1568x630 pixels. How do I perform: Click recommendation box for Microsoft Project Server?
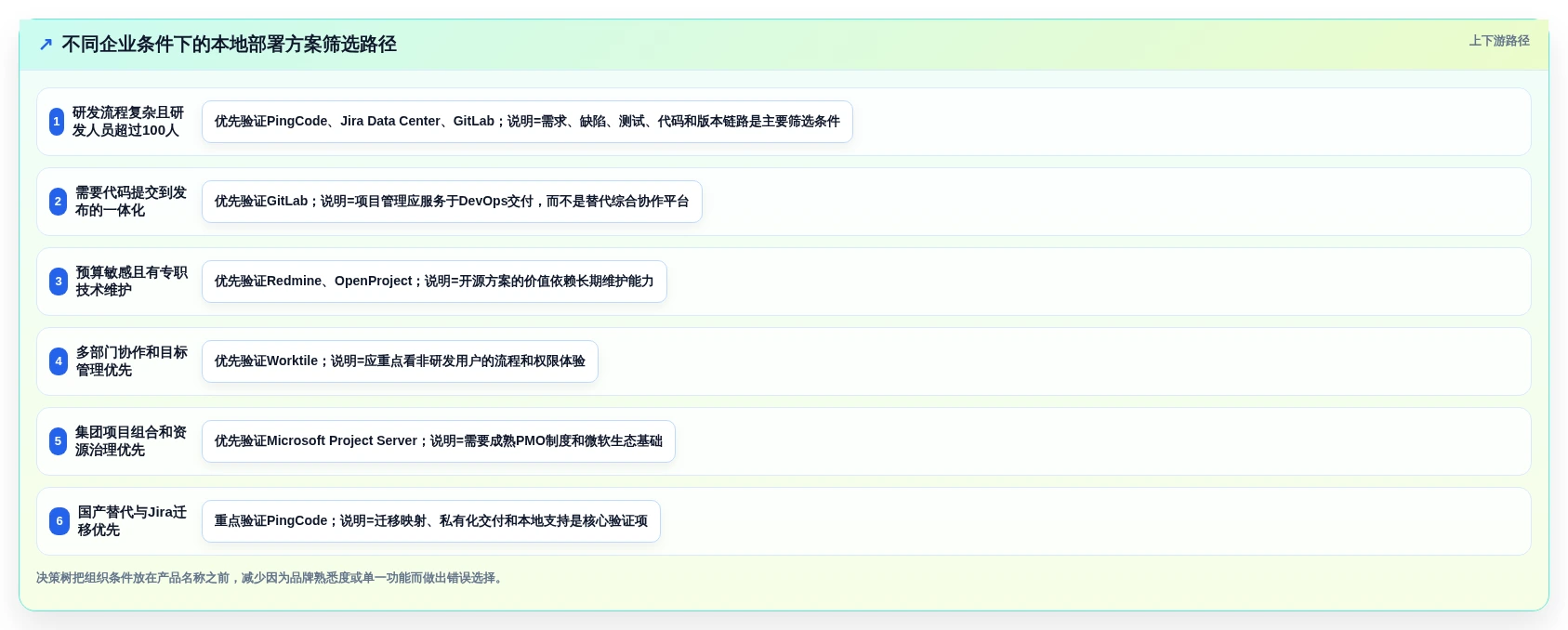pyautogui.click(x=439, y=441)
